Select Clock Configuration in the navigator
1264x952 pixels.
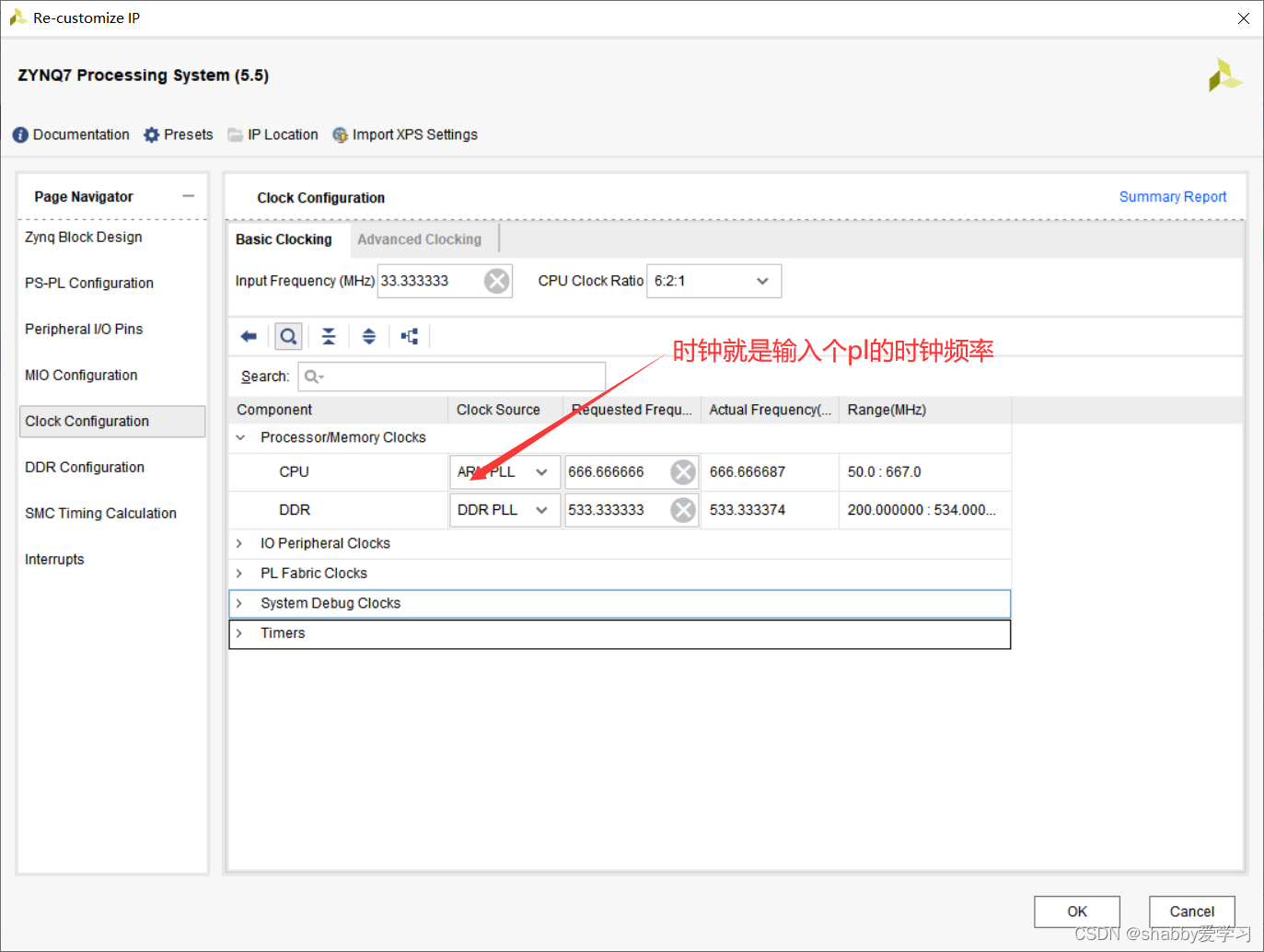[x=112, y=422]
